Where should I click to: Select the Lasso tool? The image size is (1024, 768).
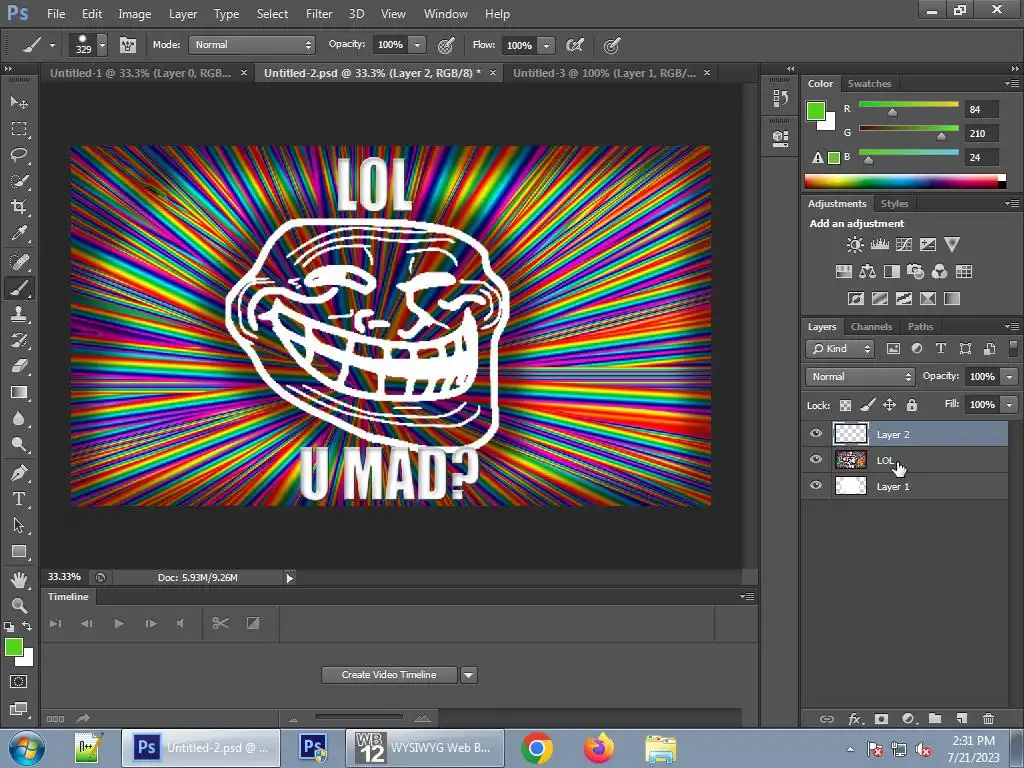click(19, 155)
